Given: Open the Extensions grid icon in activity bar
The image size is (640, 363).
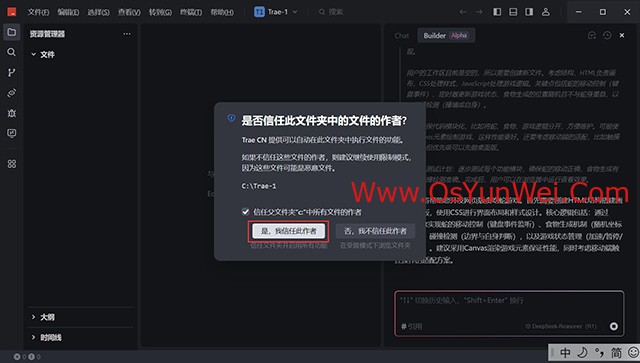Looking at the screenshot, I should point(11,164).
